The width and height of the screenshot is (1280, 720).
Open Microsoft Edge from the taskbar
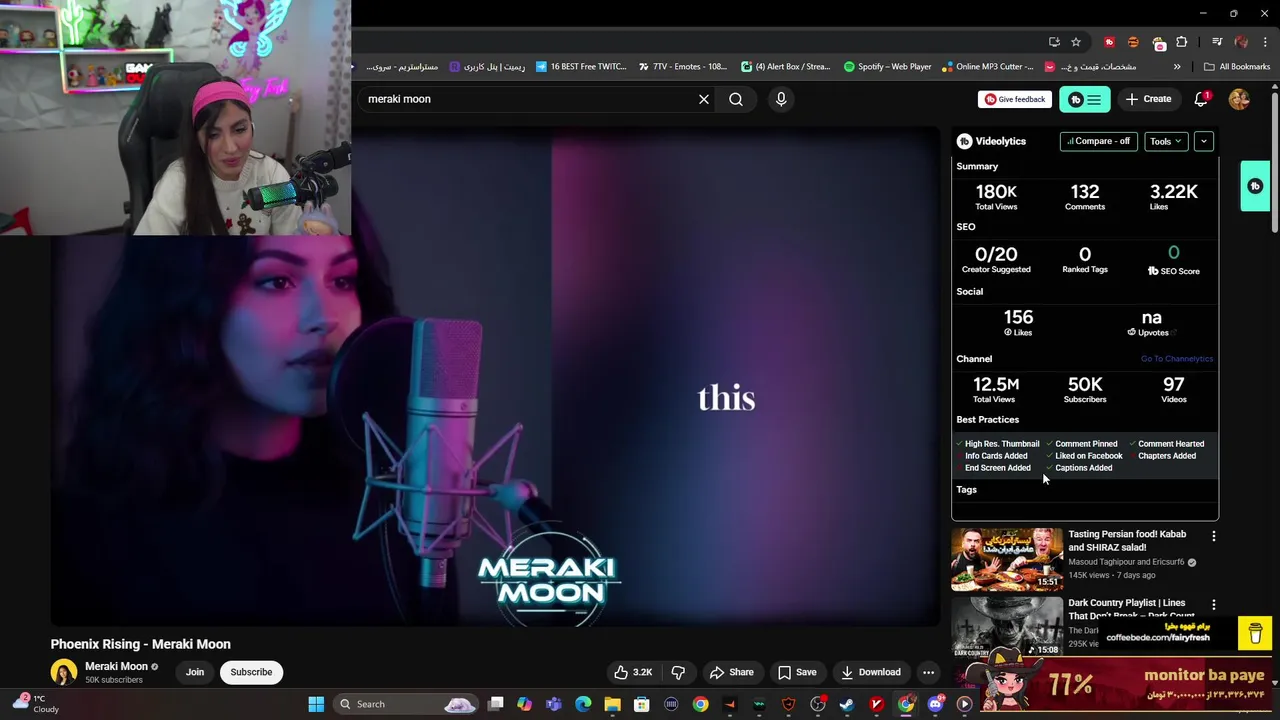pyautogui.click(x=583, y=704)
